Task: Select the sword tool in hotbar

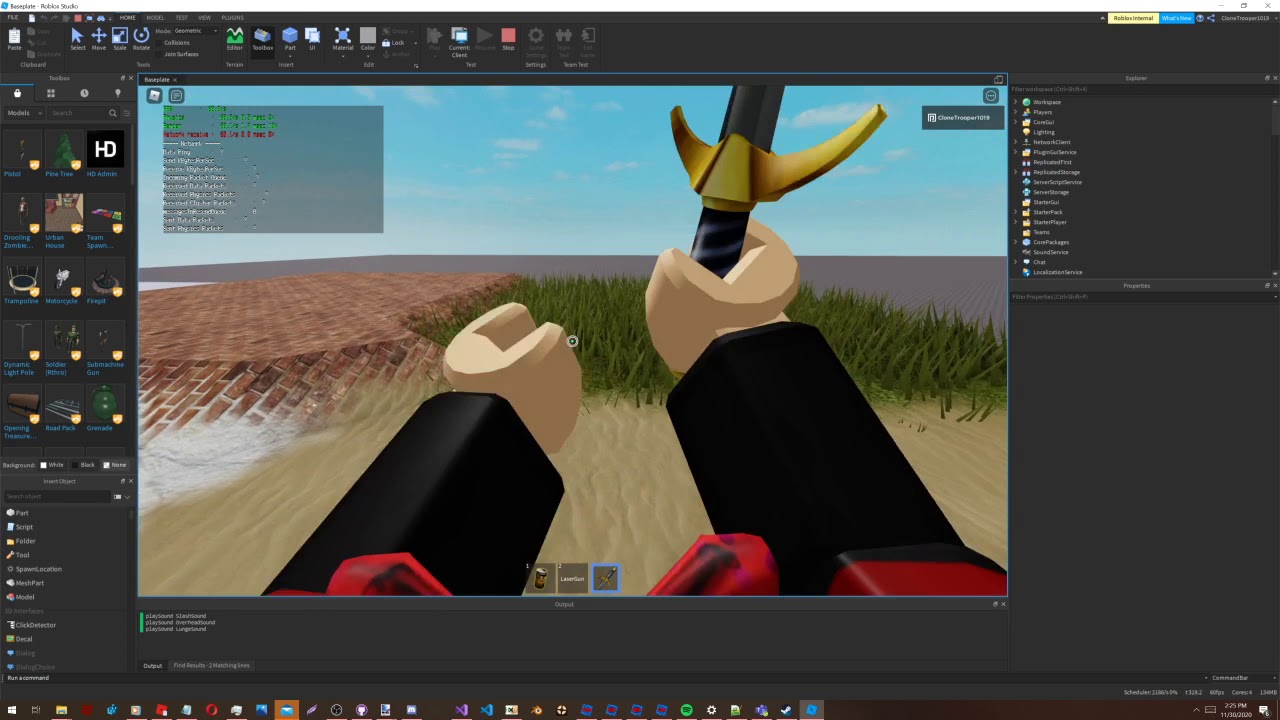Action: click(605, 577)
